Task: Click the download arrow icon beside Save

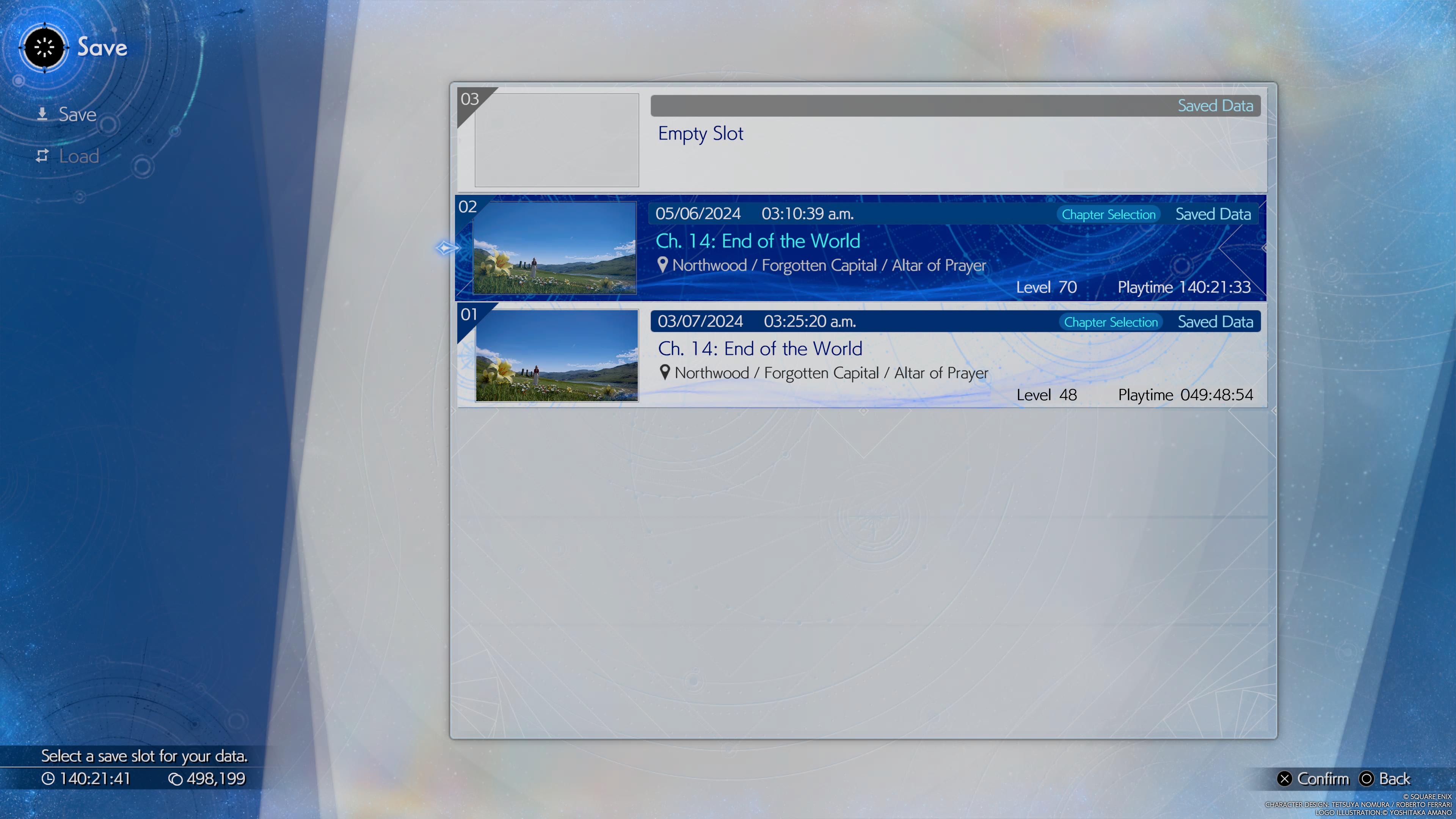Action: click(42, 114)
